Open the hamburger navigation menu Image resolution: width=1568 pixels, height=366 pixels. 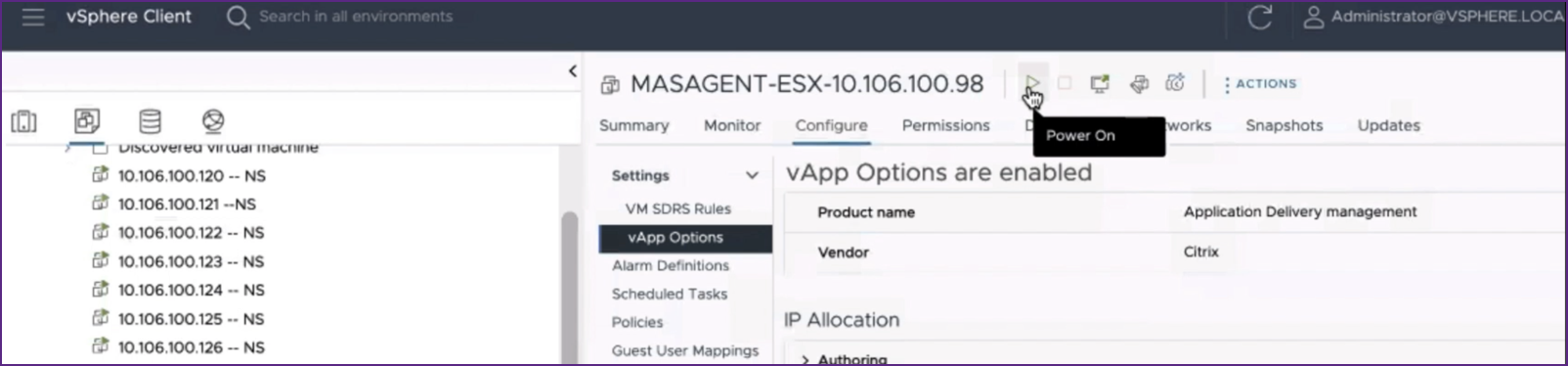[x=33, y=17]
